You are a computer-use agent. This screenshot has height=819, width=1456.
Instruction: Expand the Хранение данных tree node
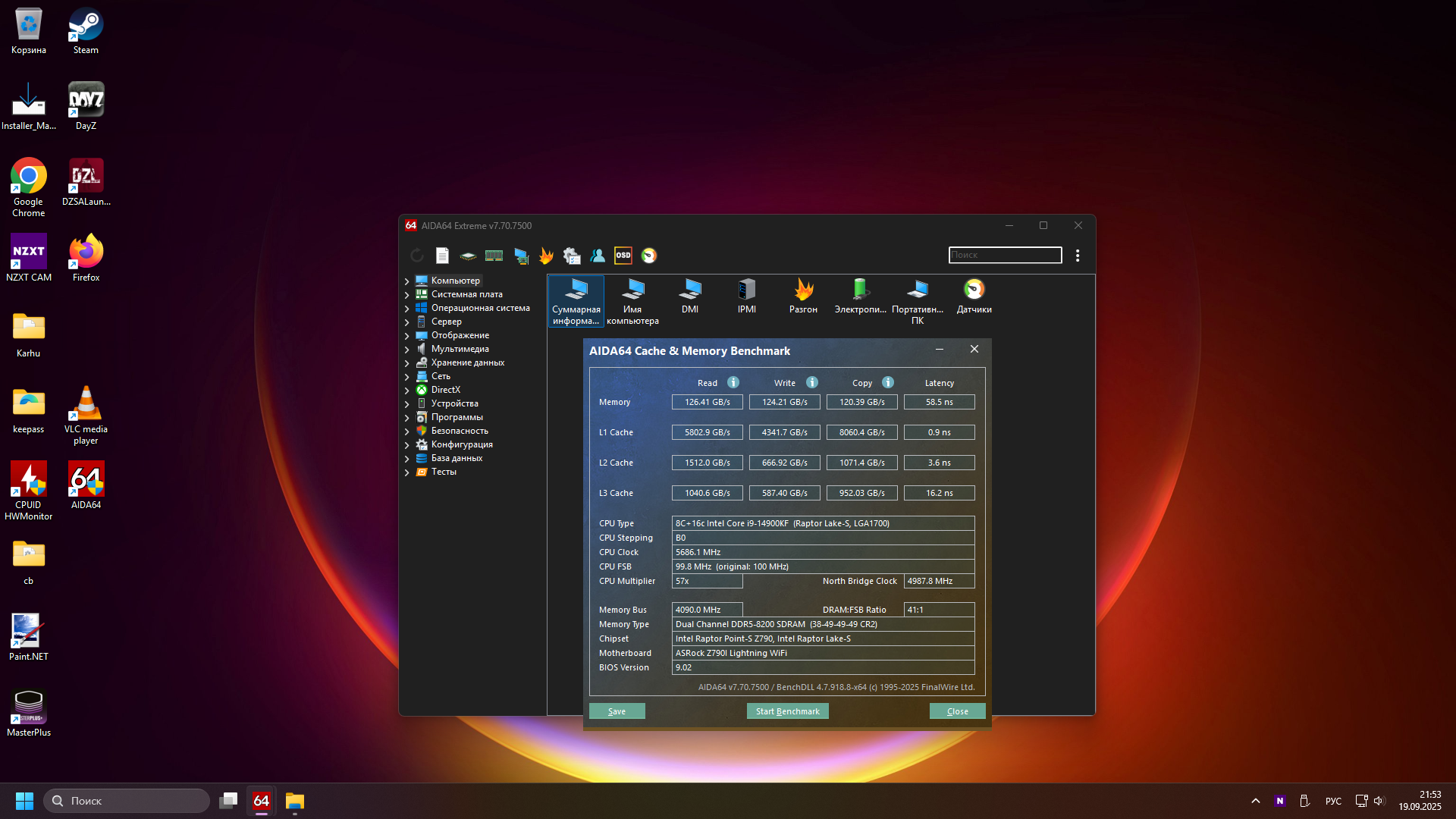click(x=407, y=363)
